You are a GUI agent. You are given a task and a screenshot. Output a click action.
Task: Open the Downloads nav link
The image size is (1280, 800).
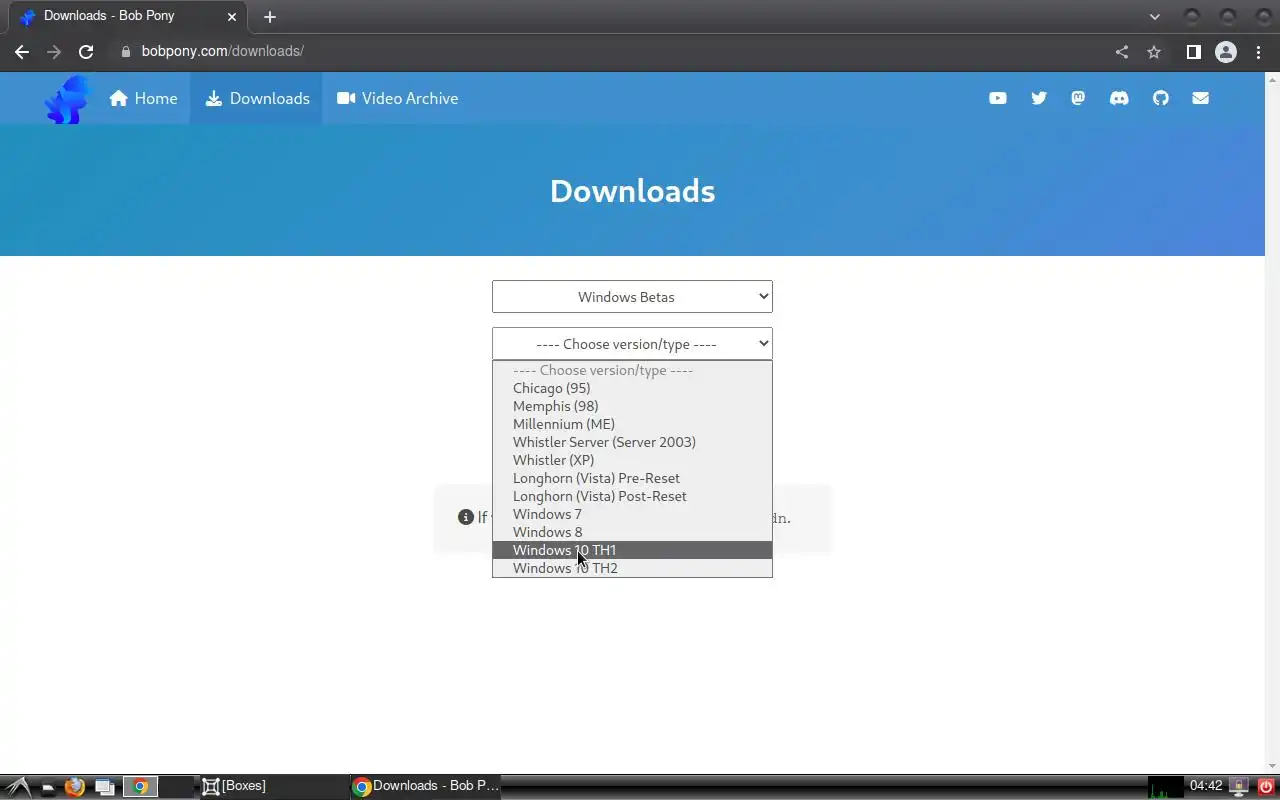257,98
